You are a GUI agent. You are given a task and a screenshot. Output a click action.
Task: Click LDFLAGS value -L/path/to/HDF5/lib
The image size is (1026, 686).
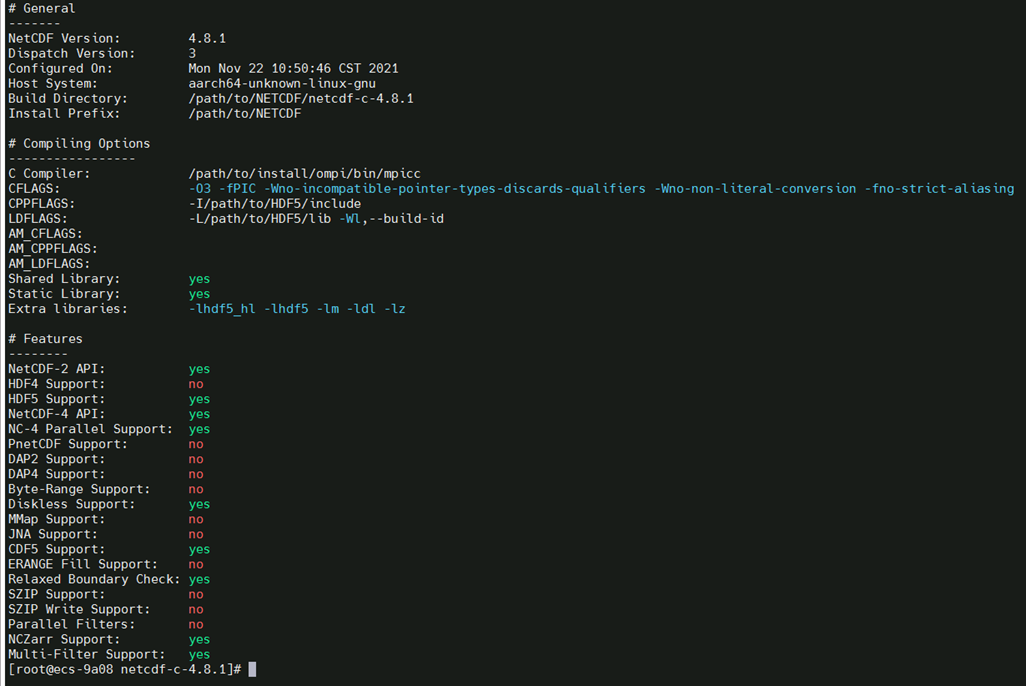pos(260,219)
